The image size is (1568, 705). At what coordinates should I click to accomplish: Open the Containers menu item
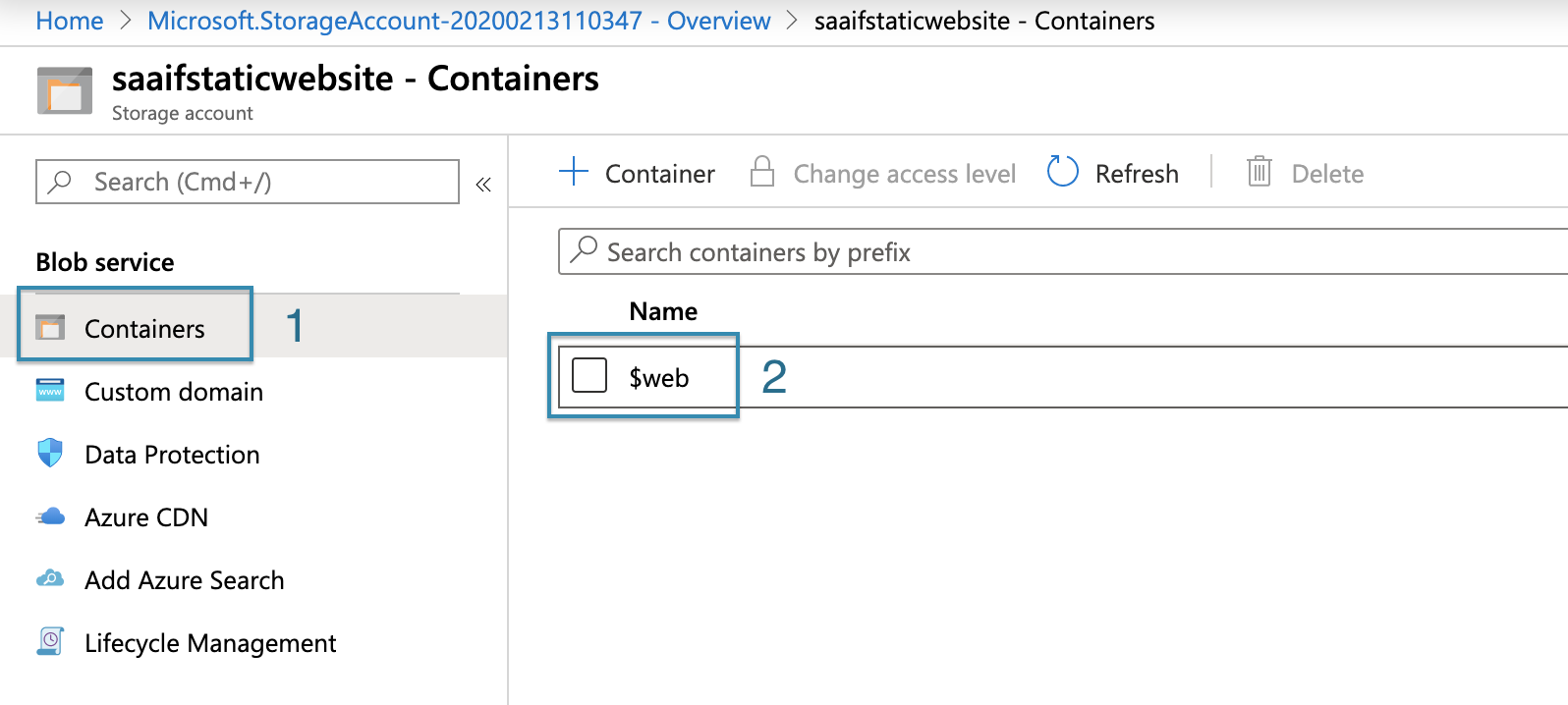click(x=144, y=329)
